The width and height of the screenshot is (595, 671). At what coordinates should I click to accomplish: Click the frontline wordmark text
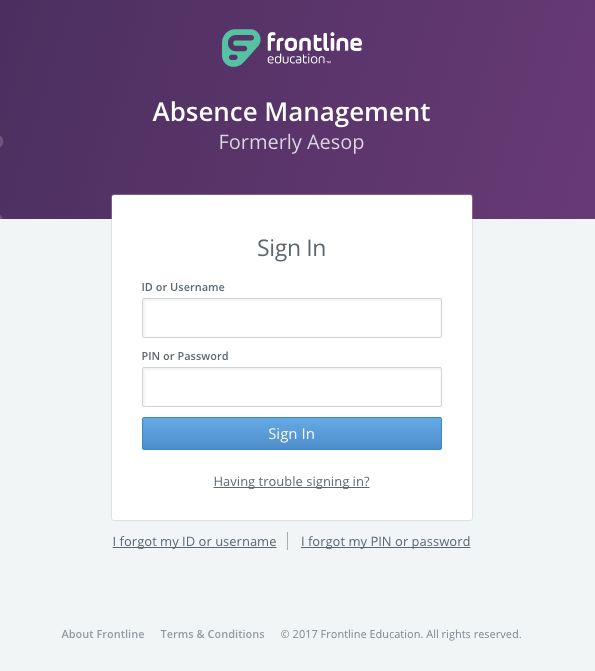(315, 42)
